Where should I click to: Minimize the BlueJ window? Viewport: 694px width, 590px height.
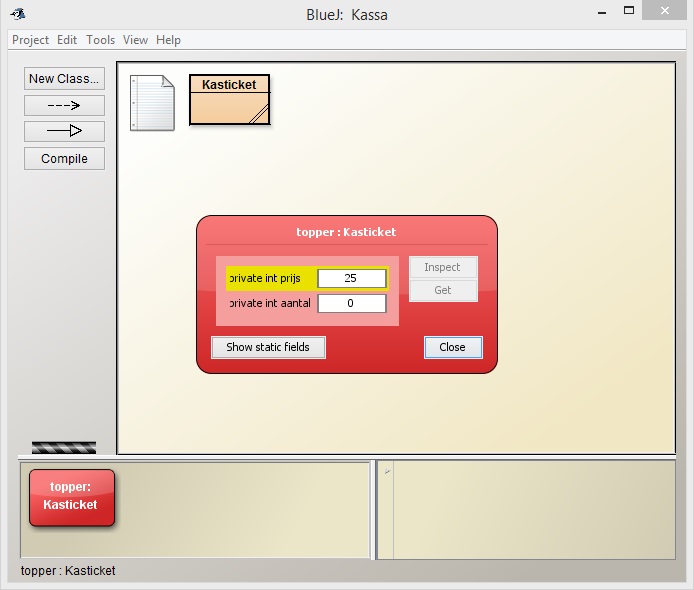point(601,12)
